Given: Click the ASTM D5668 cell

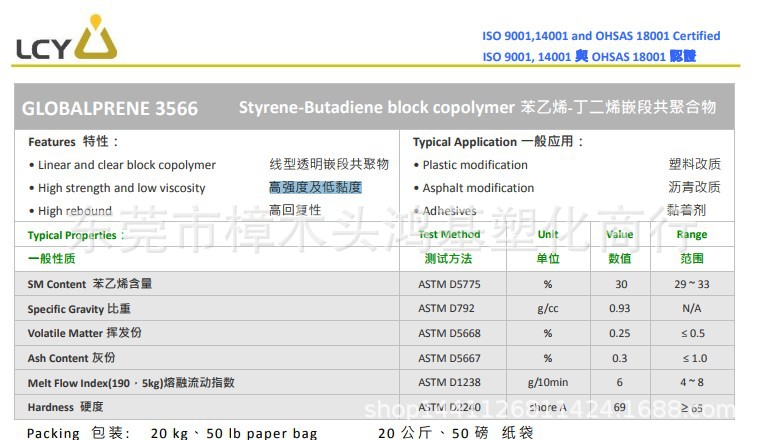Looking at the screenshot, I should tap(449, 333).
